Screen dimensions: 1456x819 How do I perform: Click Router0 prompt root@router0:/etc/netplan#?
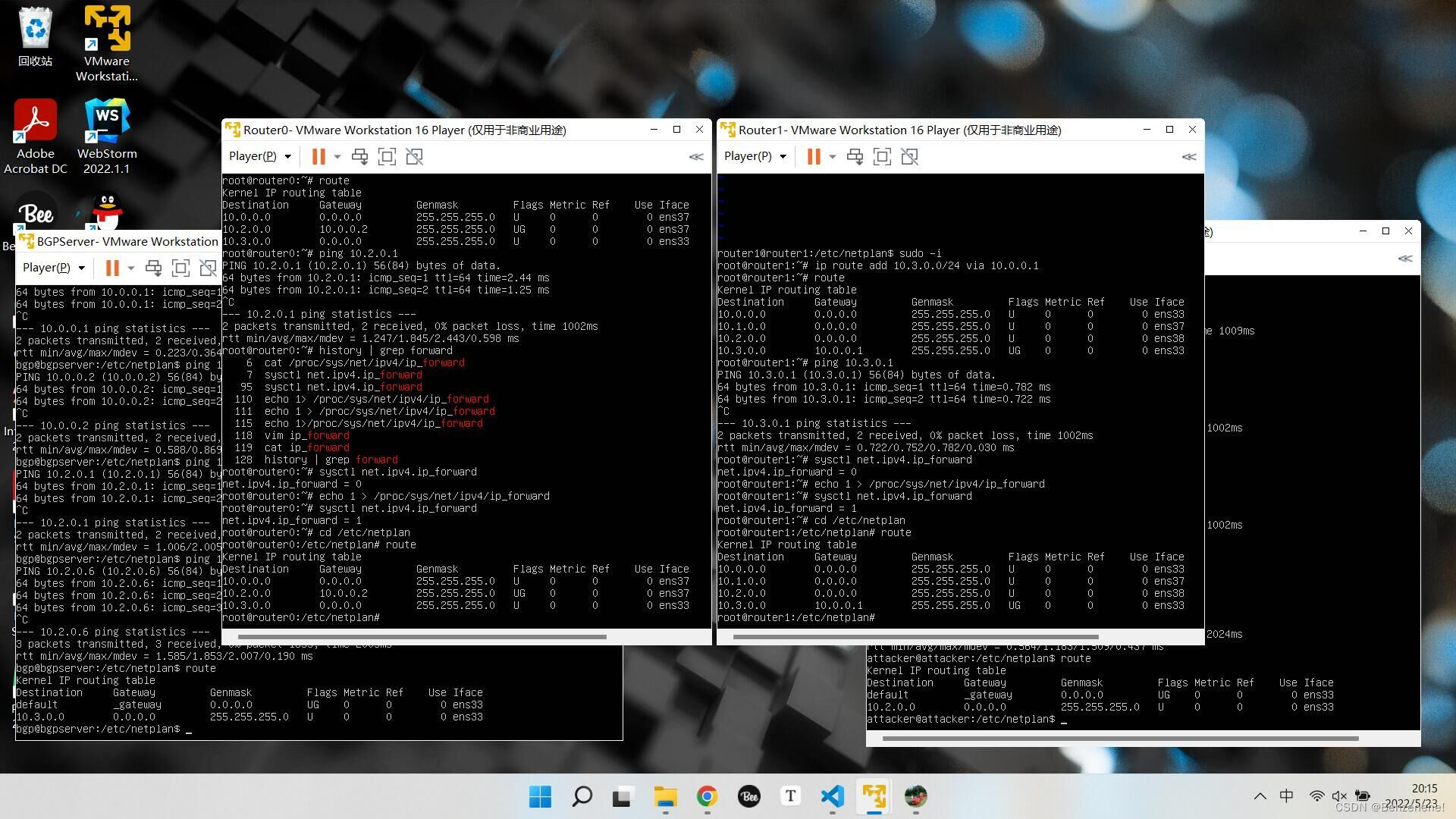pos(301,618)
